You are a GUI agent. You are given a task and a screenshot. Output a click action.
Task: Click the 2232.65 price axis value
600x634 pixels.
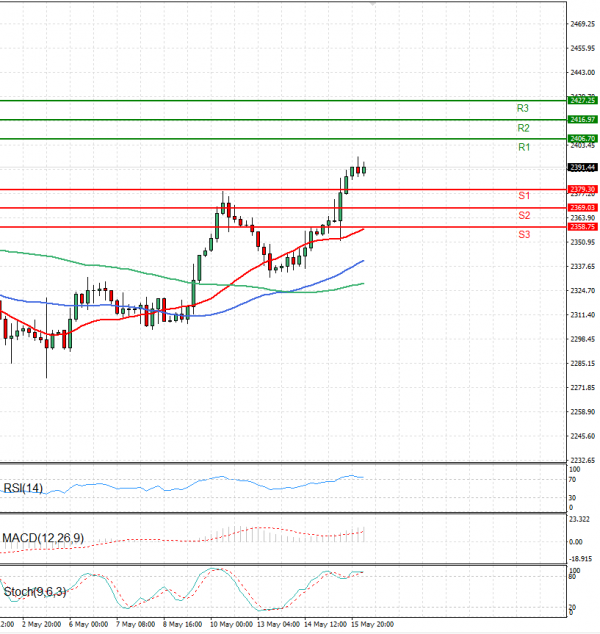pos(583,461)
